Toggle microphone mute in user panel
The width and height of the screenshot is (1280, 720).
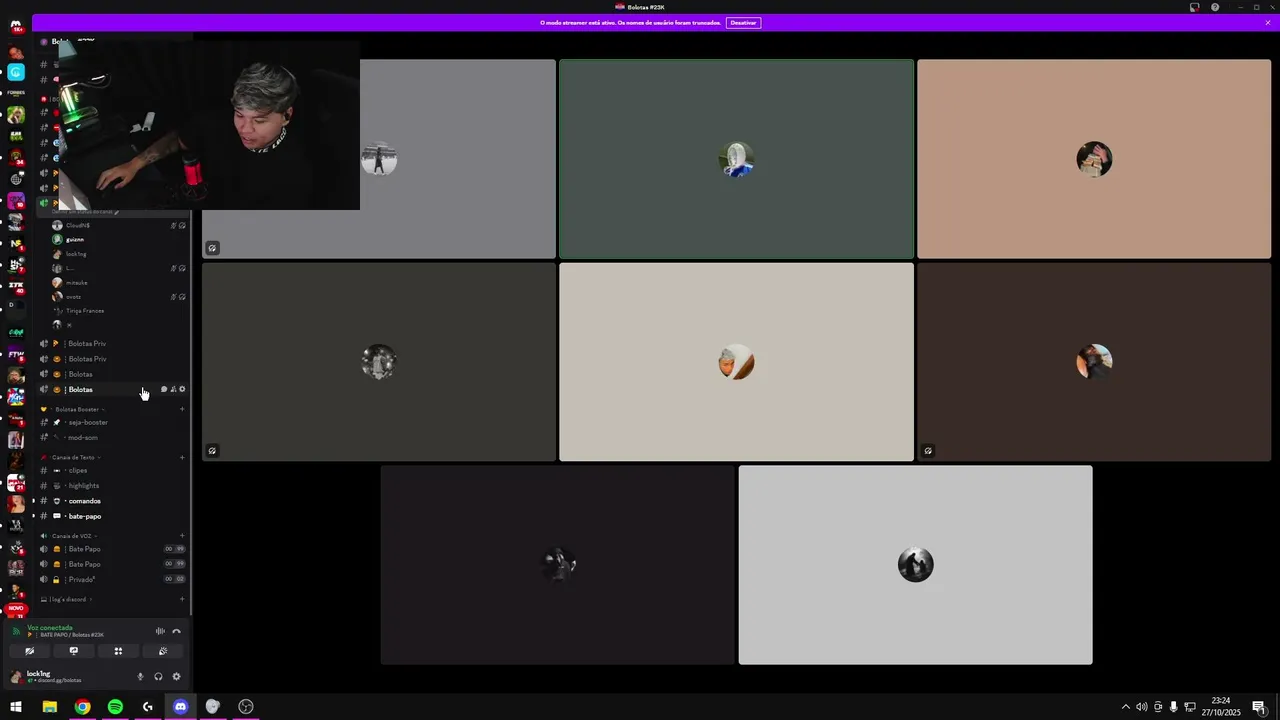pyautogui.click(x=140, y=677)
